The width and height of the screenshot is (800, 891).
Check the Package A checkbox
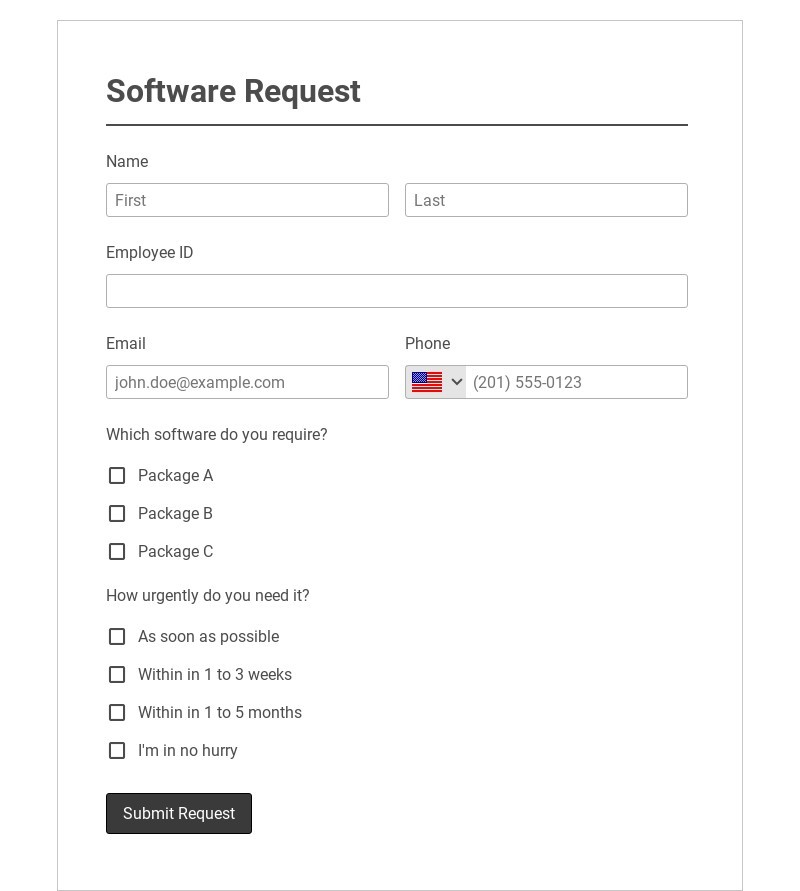[117, 476]
